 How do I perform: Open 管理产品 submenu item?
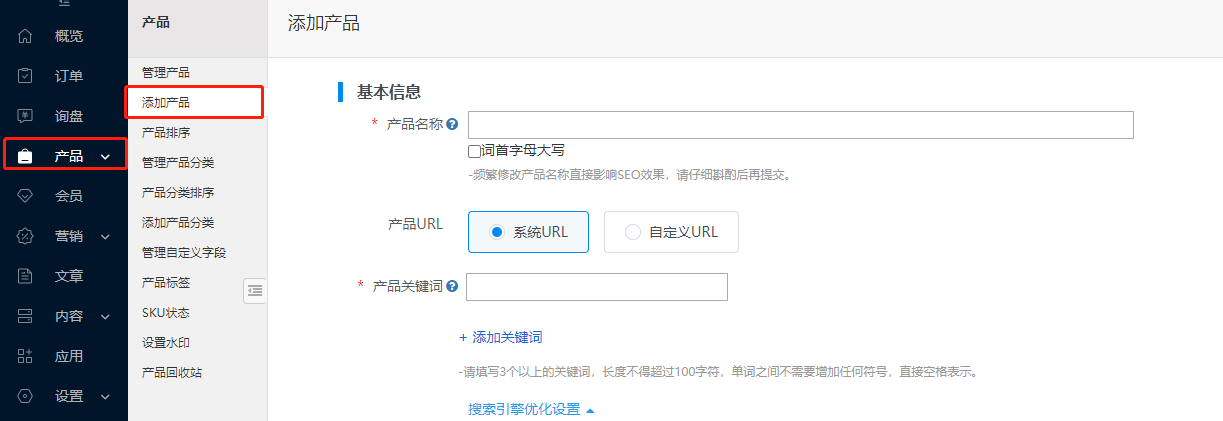[x=165, y=72]
